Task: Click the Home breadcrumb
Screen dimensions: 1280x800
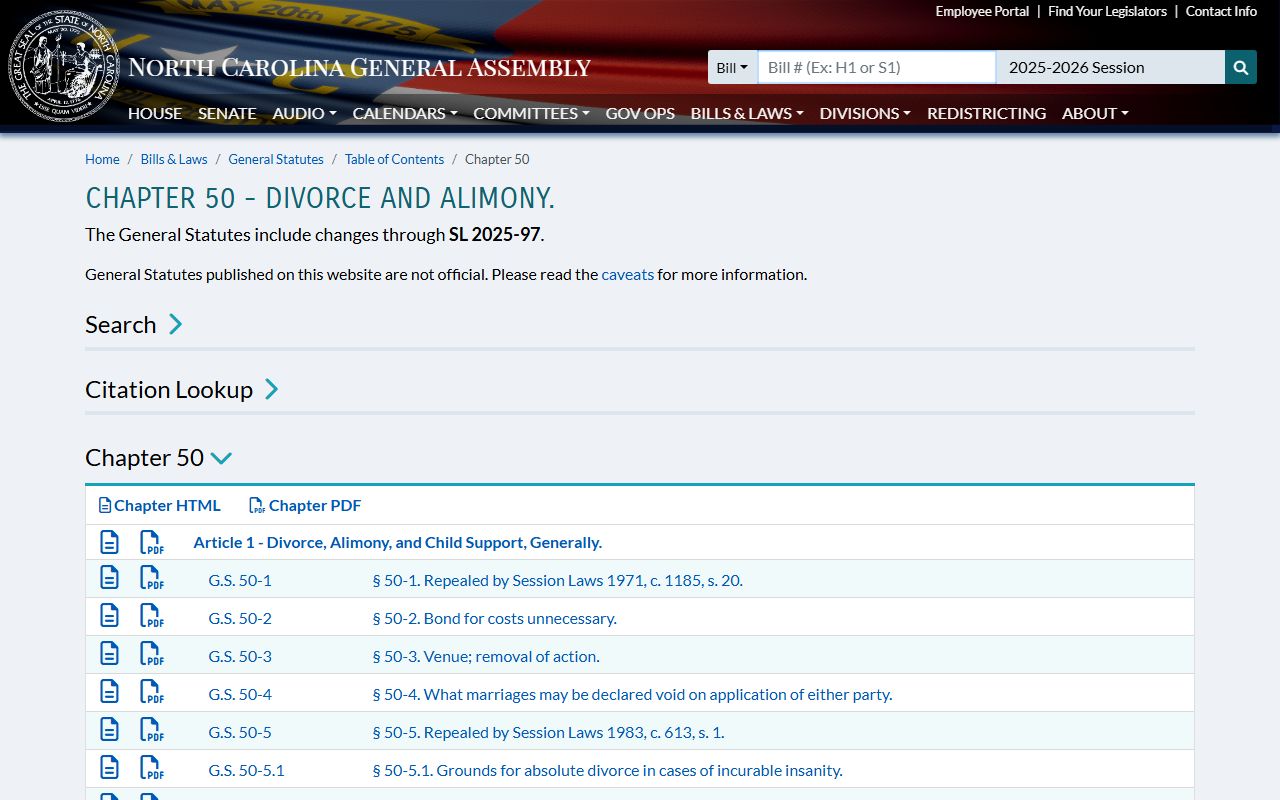Action: click(102, 159)
